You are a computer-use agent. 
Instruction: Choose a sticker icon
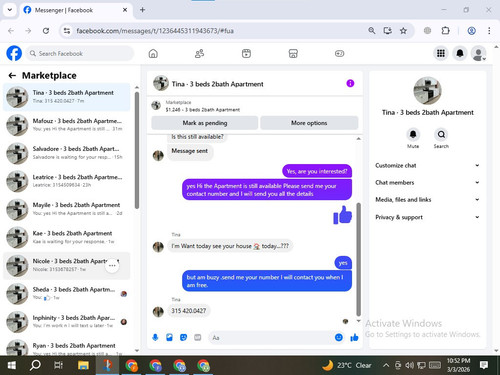183,338
